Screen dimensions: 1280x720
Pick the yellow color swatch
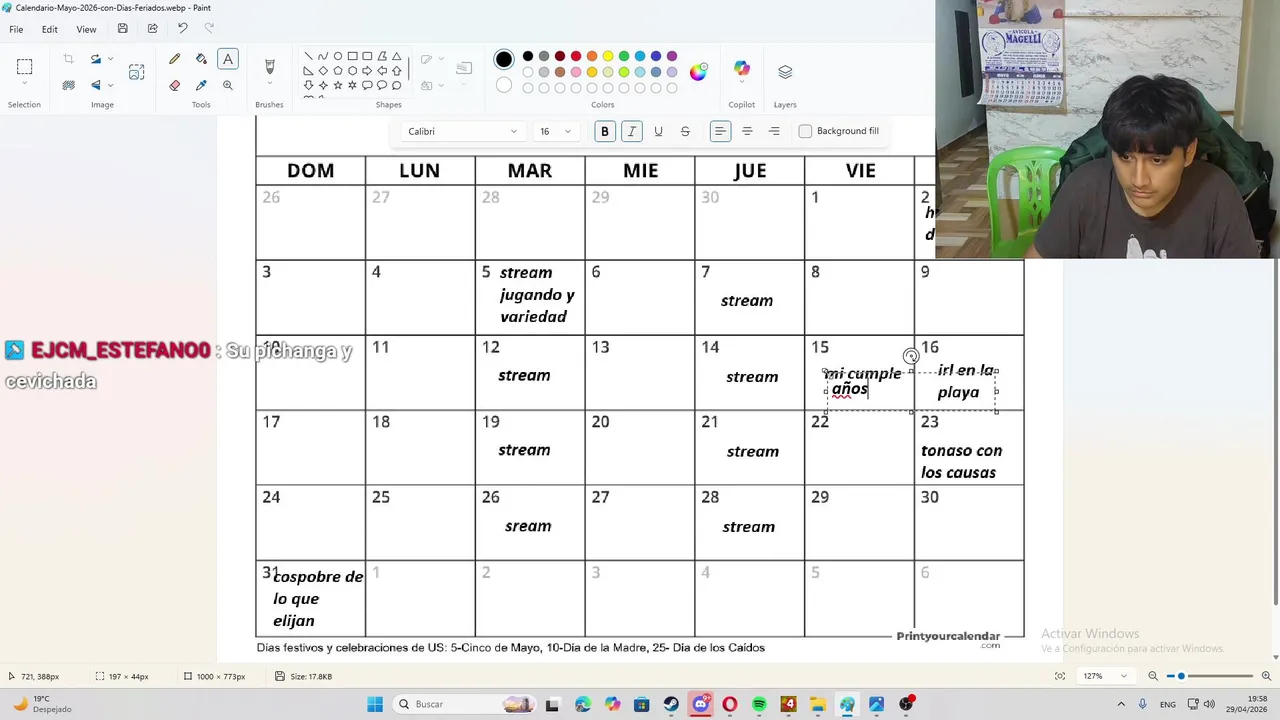click(608, 56)
